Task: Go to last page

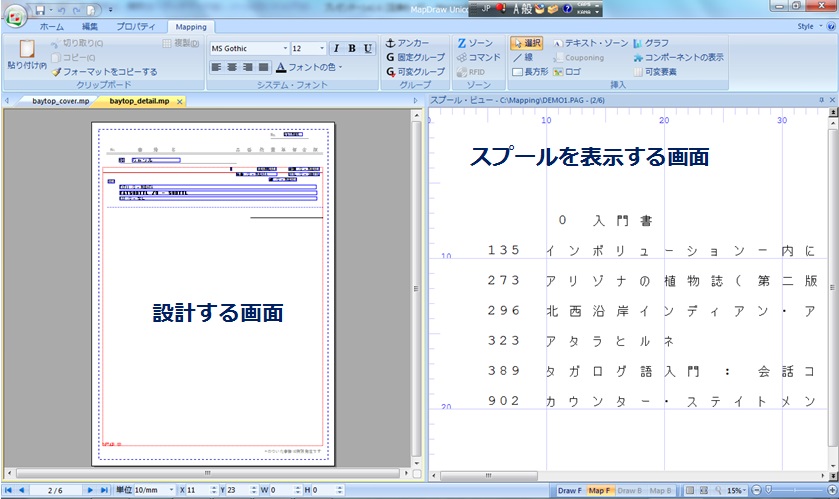Action: [x=104, y=490]
